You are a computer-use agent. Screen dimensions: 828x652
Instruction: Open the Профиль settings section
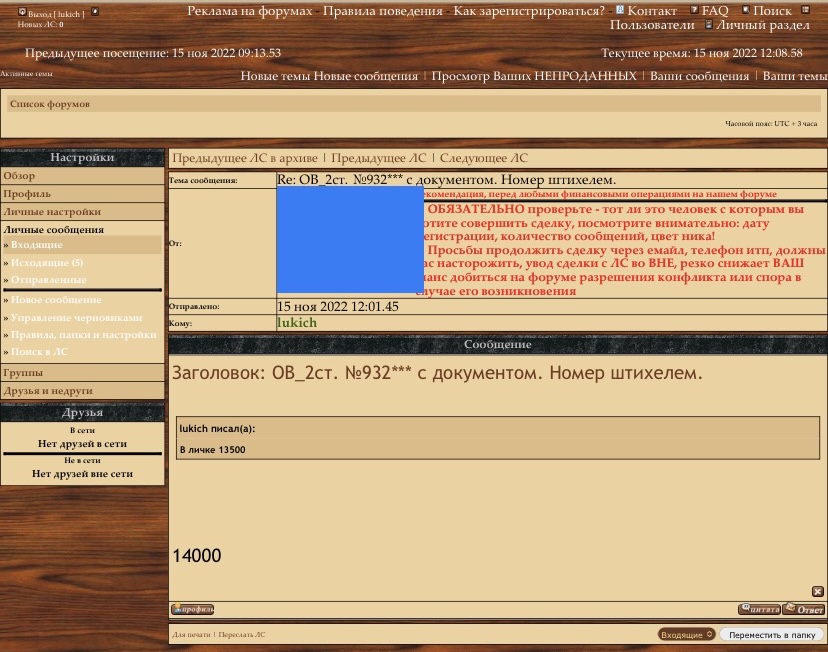pyautogui.click(x=27, y=194)
